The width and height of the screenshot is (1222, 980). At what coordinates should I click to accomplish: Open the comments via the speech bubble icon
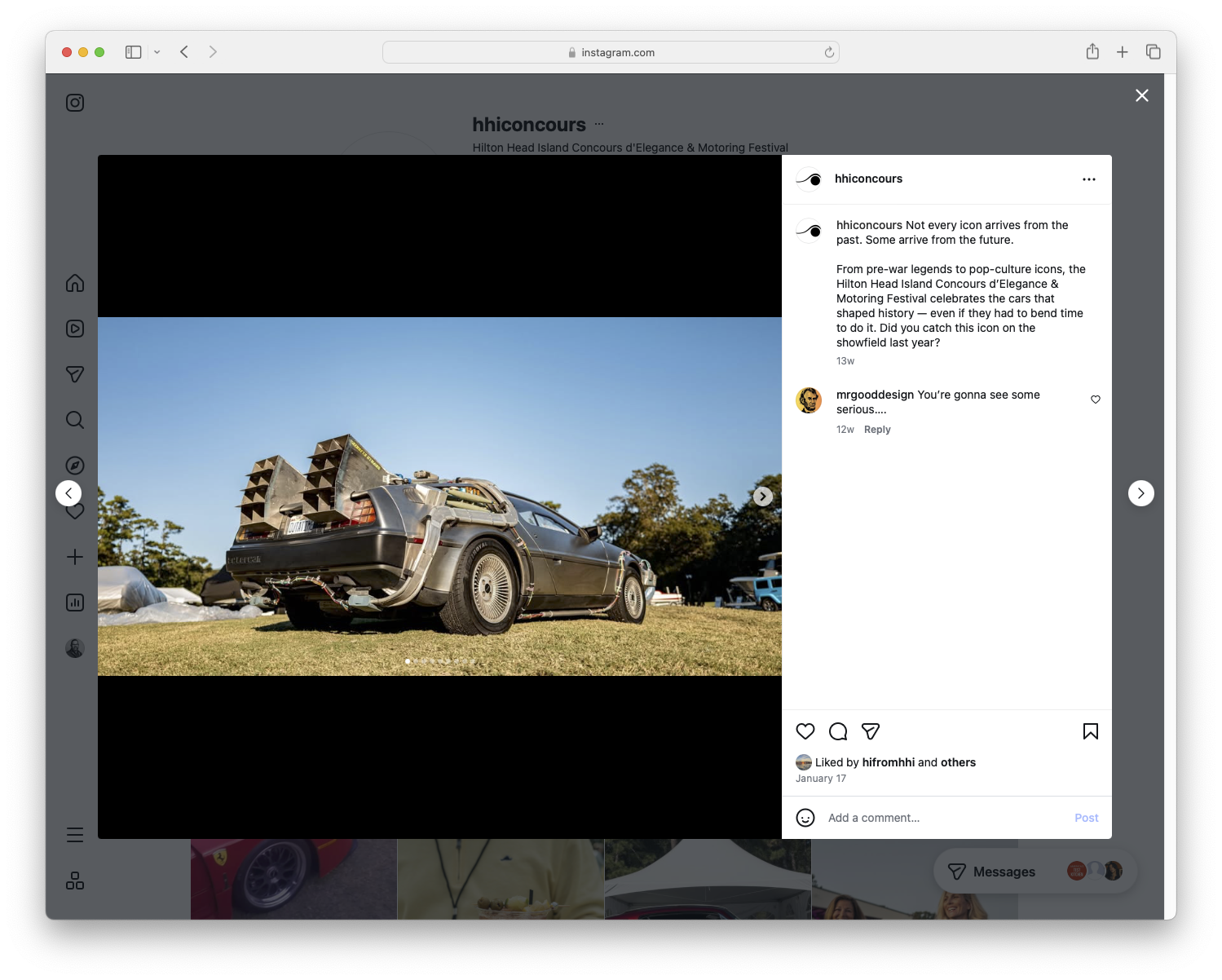[838, 731]
